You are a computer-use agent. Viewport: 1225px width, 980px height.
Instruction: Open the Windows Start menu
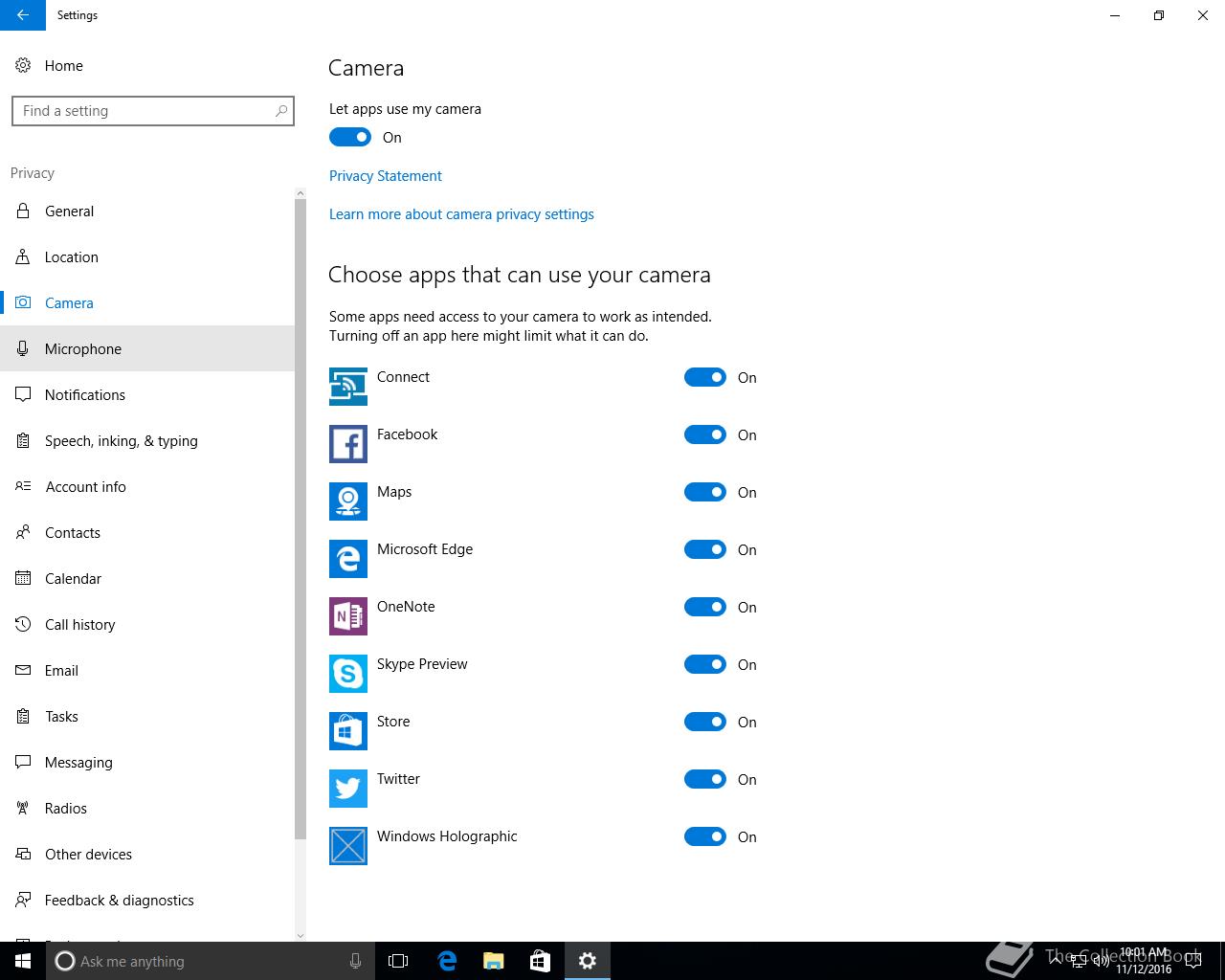pyautogui.click(x=23, y=961)
